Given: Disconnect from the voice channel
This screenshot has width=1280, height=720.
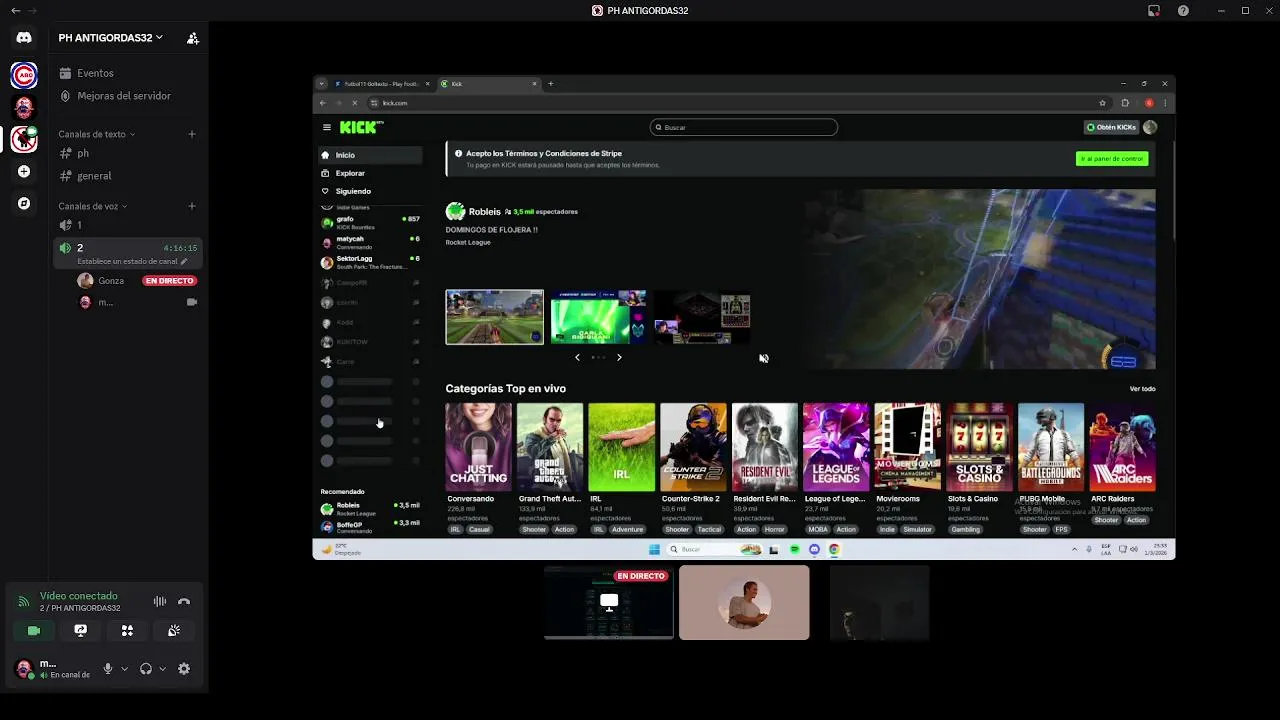Looking at the screenshot, I should point(184,601).
